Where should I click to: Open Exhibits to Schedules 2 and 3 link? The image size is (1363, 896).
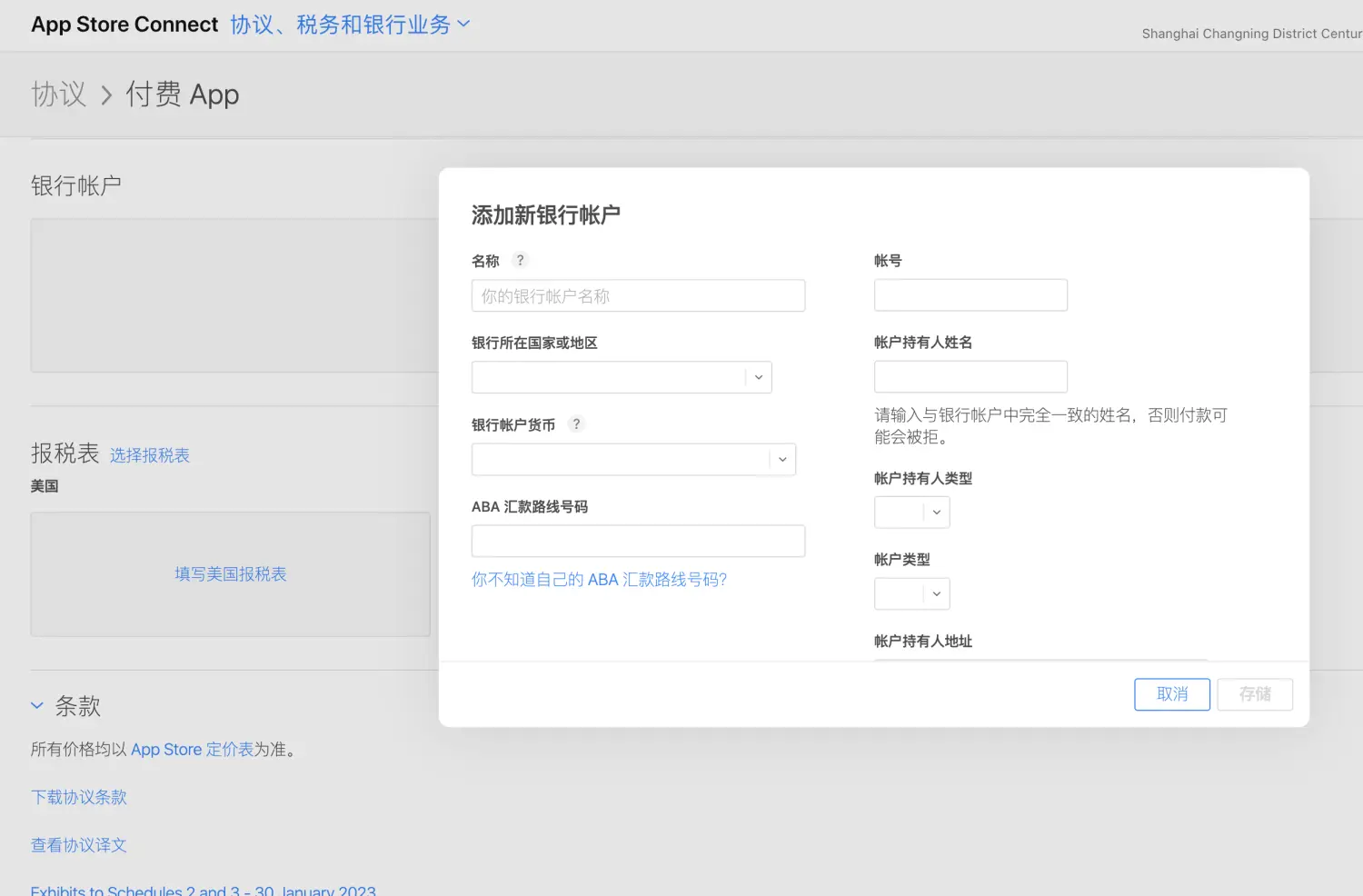(x=204, y=890)
